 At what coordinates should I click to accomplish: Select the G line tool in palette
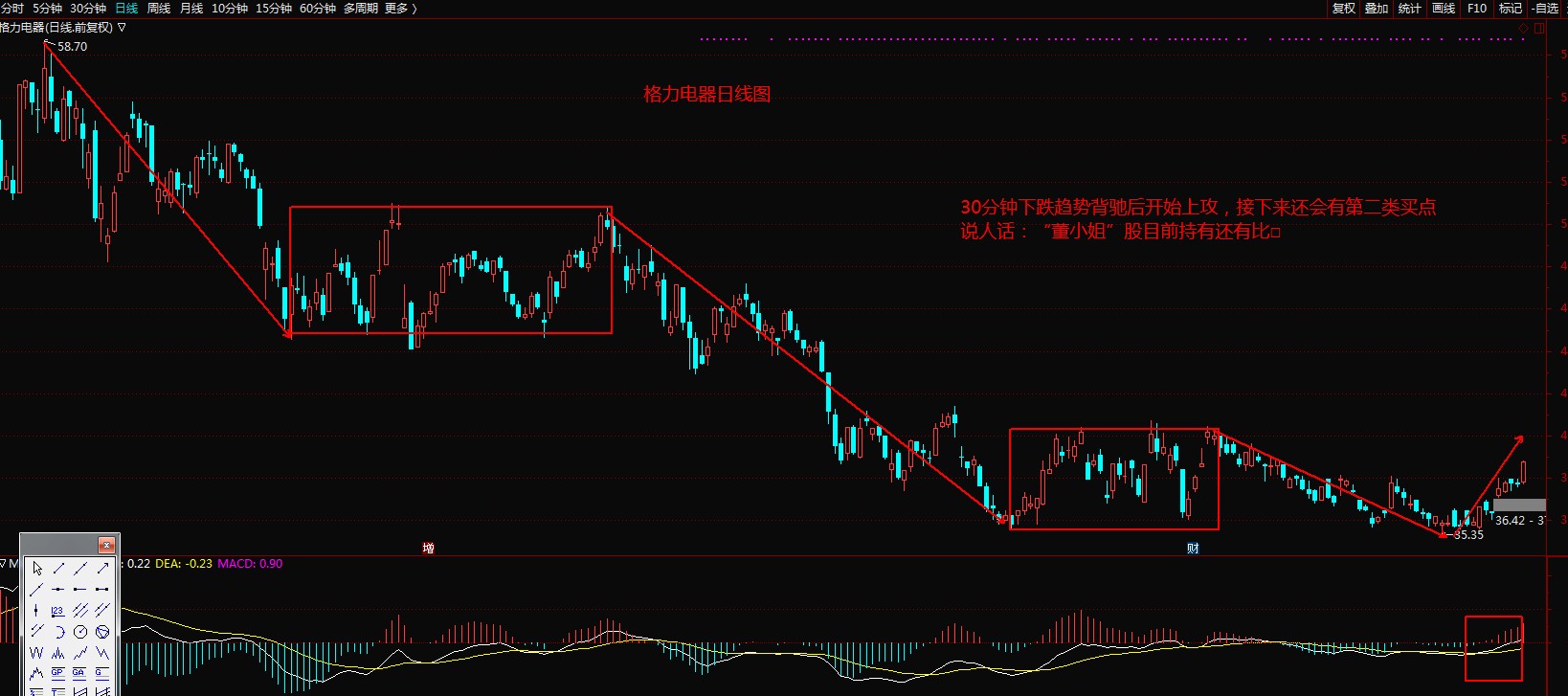pos(102,673)
